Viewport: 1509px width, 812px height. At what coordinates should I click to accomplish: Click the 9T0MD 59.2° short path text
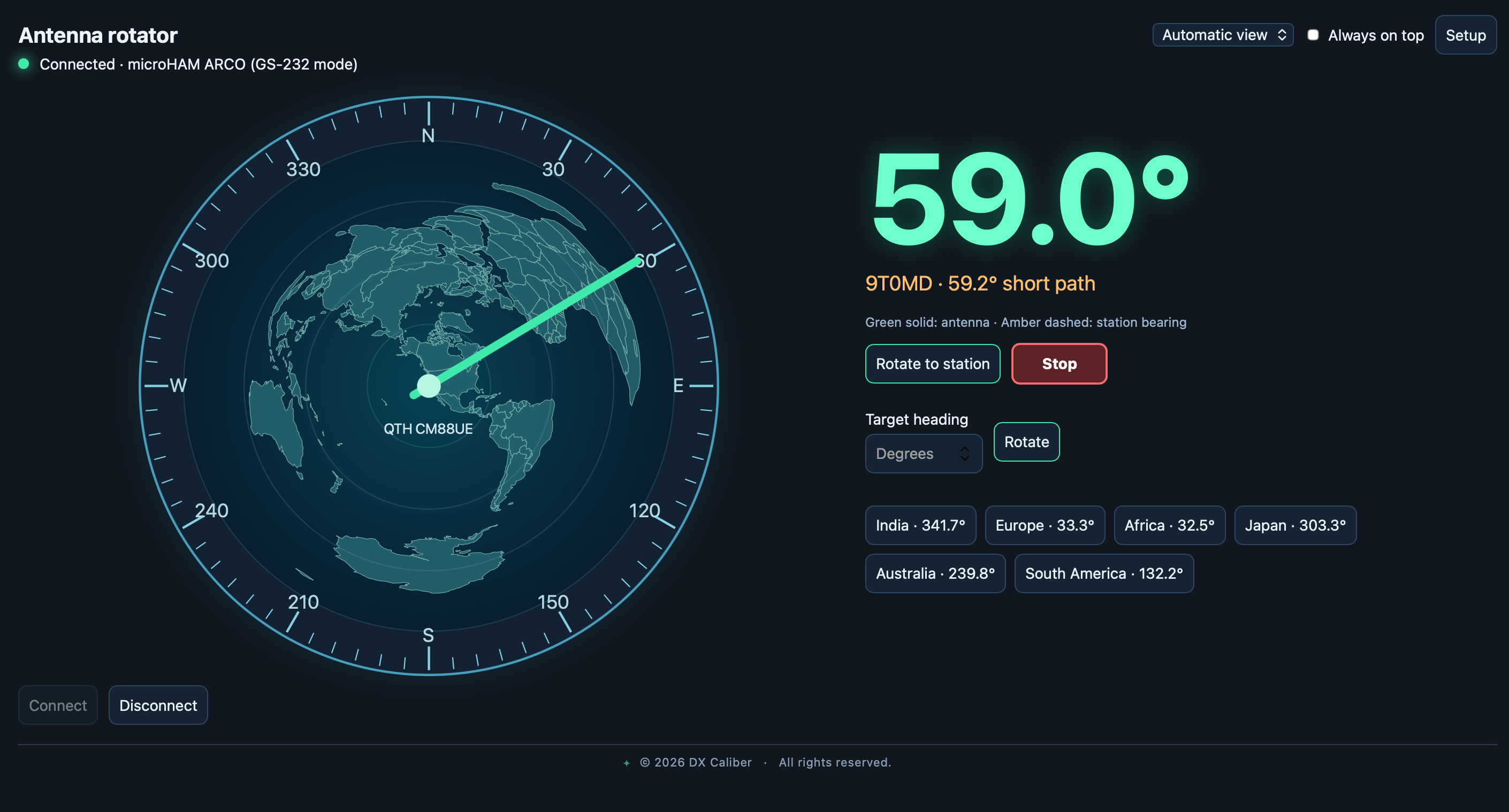coord(980,284)
